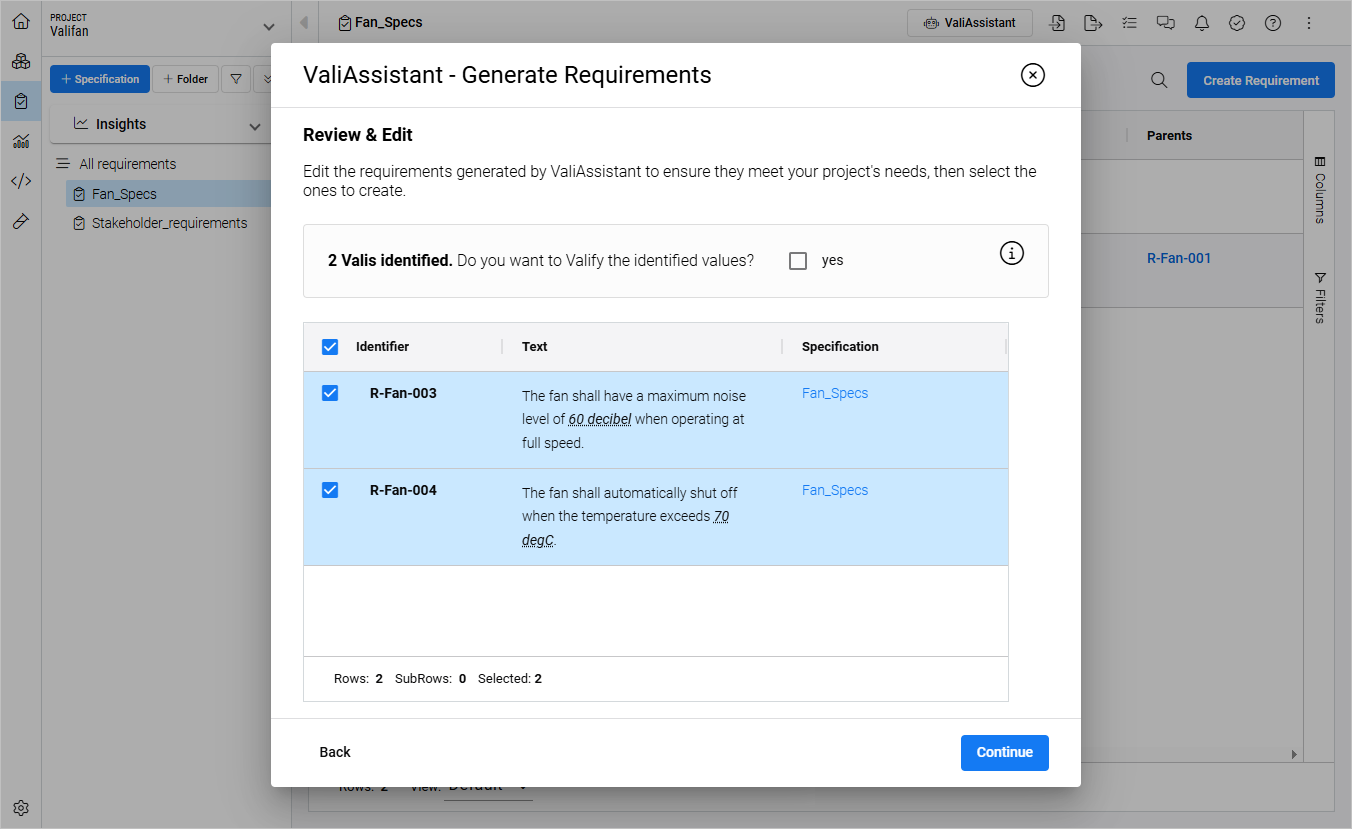Enable the "yes" Valify checkbox
Image resolution: width=1352 pixels, height=829 pixels.
click(798, 261)
